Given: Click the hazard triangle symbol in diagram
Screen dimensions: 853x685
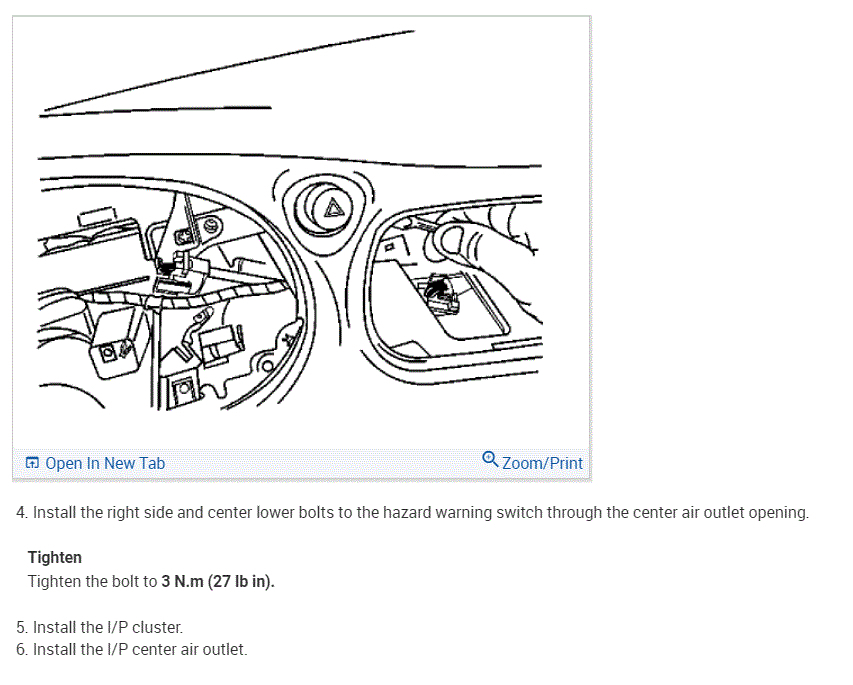Looking at the screenshot, I should (x=333, y=208).
